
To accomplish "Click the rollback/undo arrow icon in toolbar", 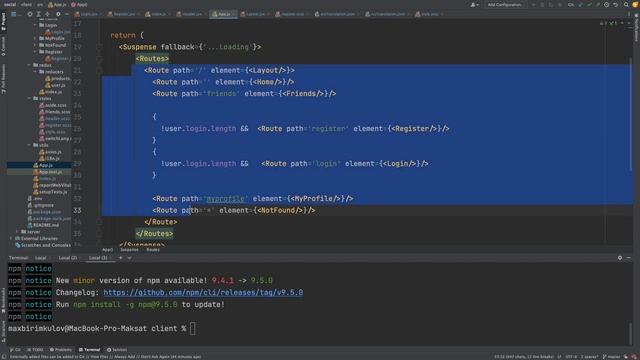I will pyautogui.click(x=615, y=4).
